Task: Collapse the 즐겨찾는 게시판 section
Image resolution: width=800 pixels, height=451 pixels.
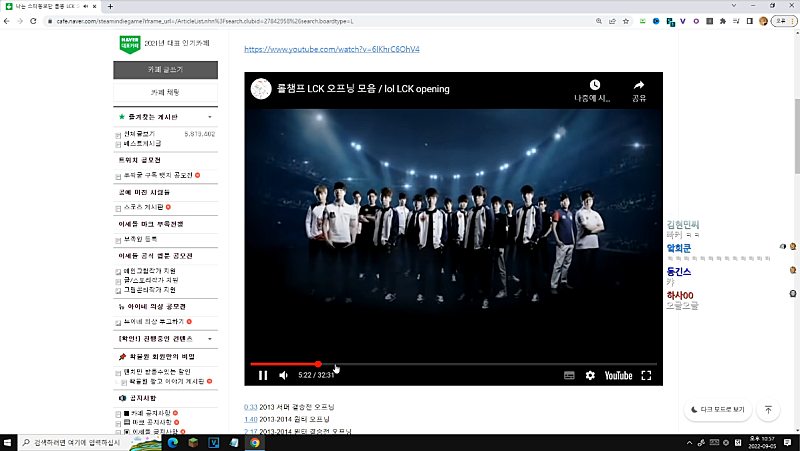Action: (x=209, y=118)
